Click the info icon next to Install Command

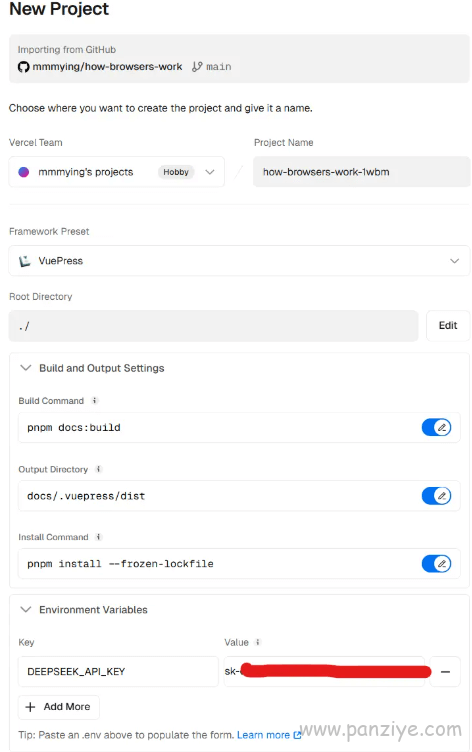tap(98, 537)
